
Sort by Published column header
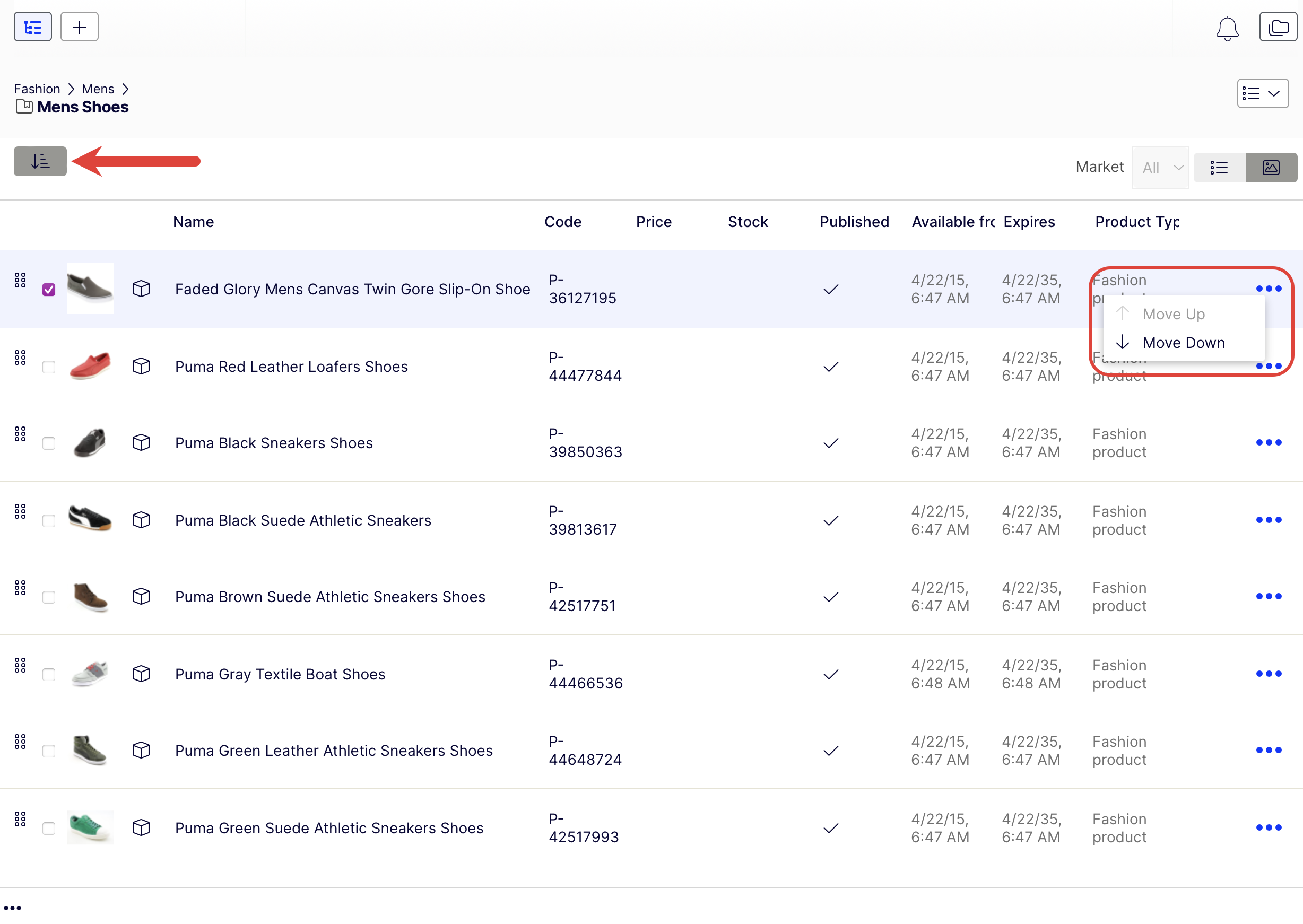[x=854, y=221]
